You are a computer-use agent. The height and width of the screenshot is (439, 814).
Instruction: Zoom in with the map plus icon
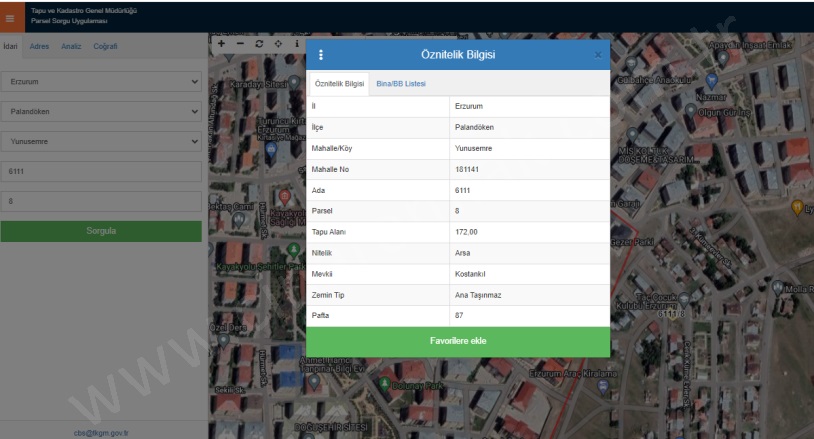(222, 45)
